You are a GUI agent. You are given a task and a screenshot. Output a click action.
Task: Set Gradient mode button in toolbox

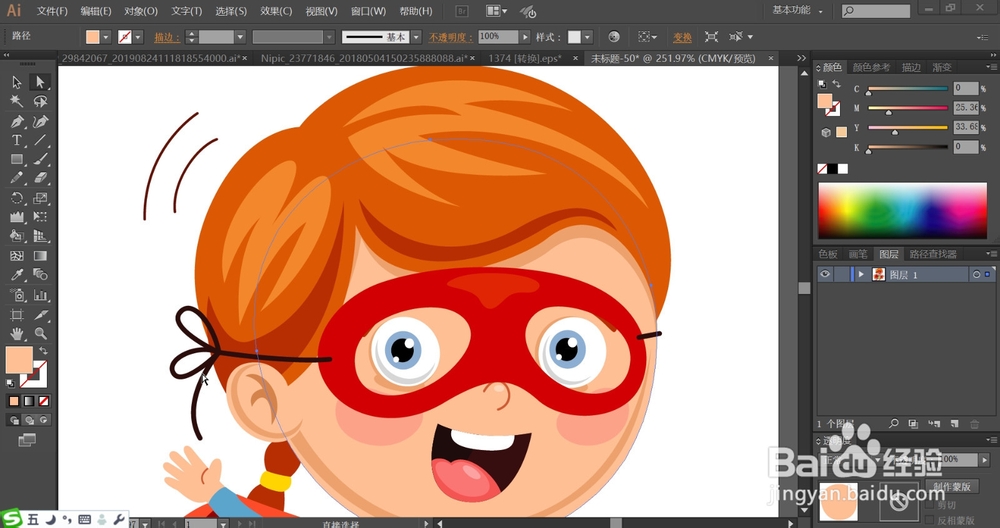29,401
